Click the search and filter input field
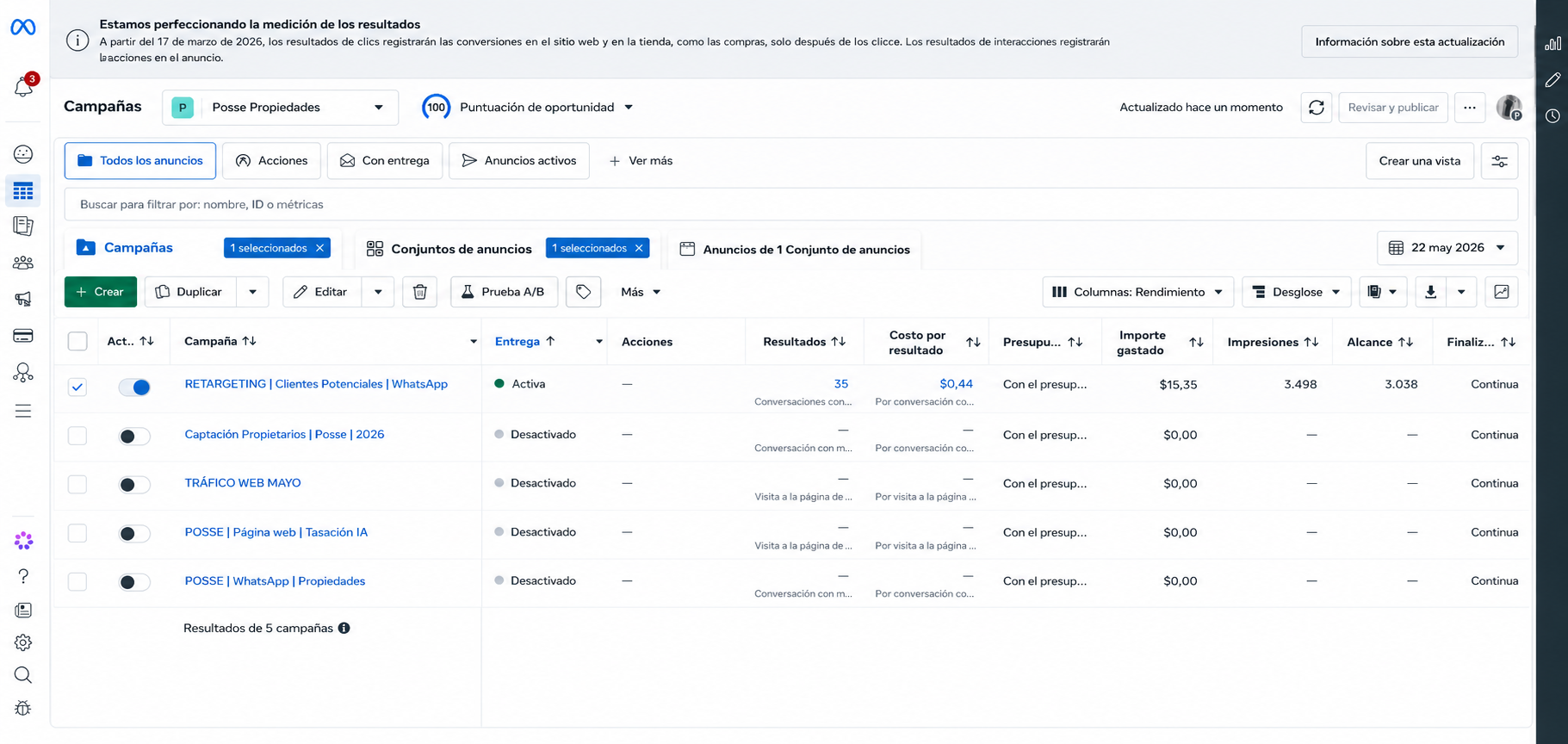This screenshot has height=744, width=1568. [x=790, y=204]
